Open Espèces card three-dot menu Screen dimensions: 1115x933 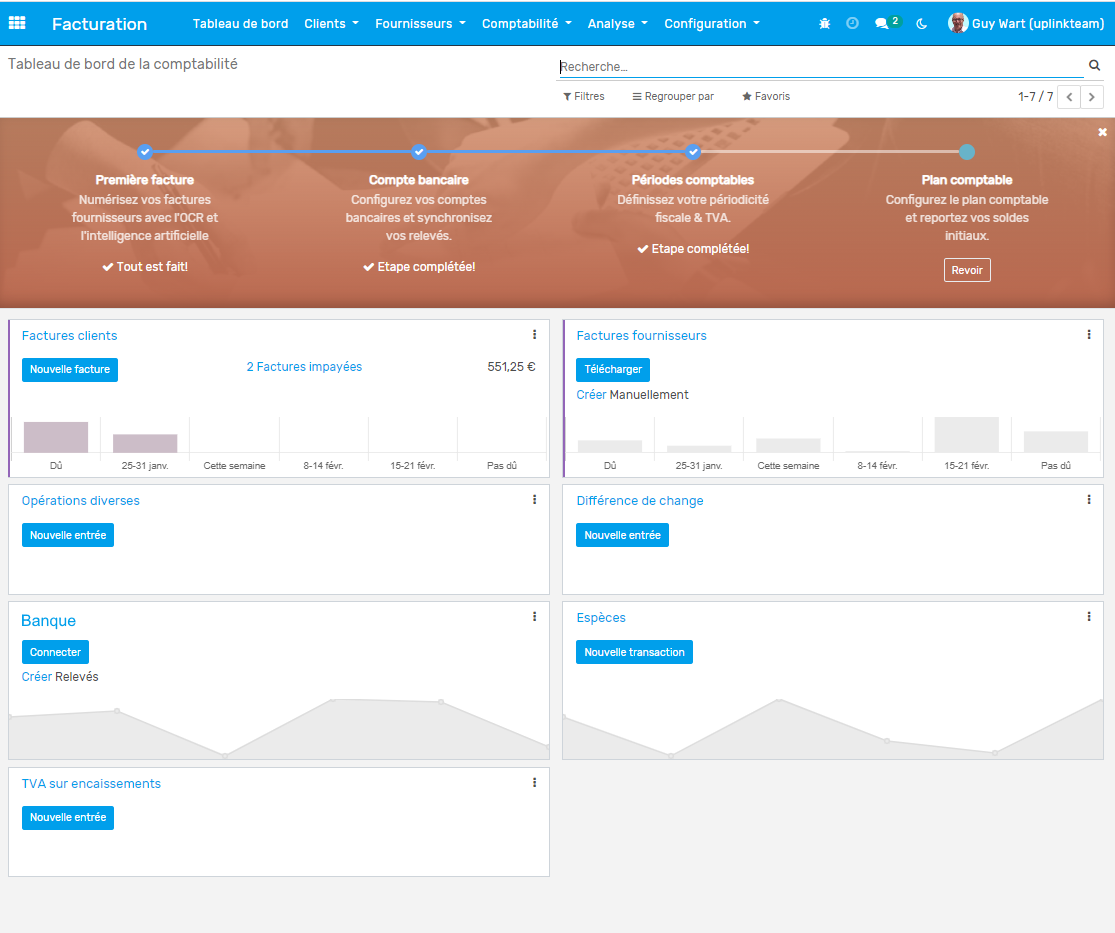click(1089, 617)
